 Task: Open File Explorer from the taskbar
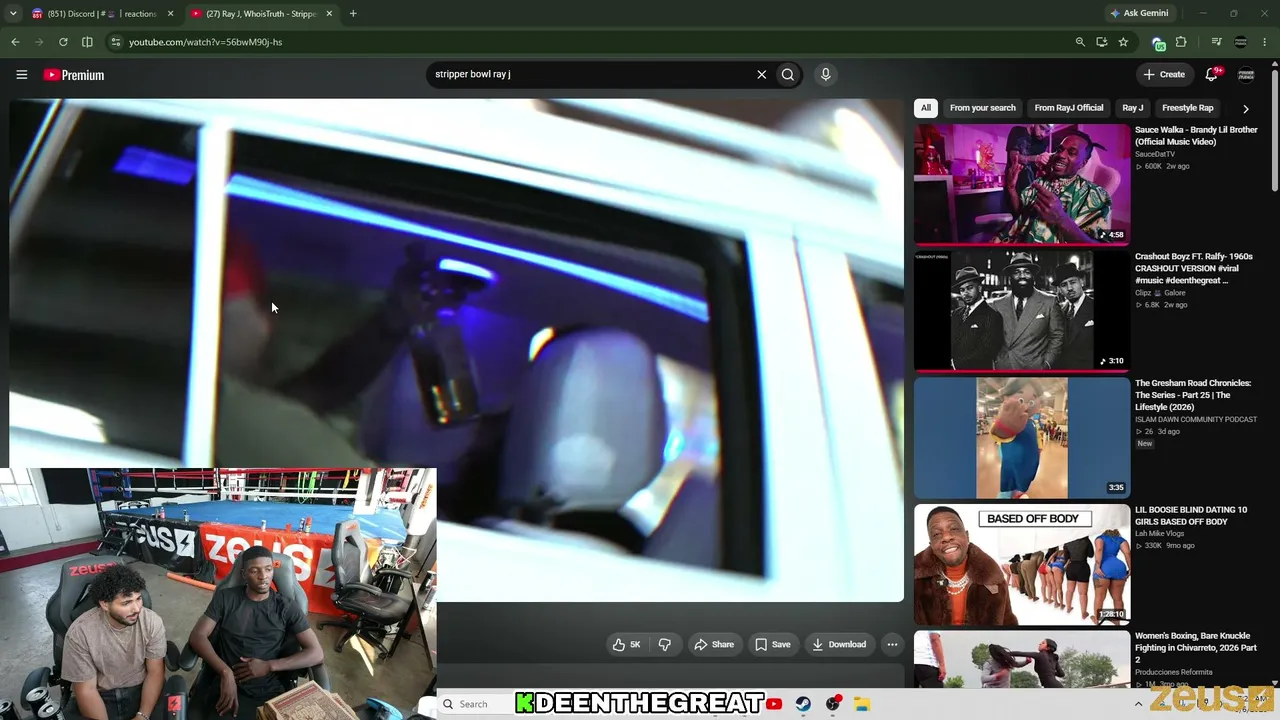pos(861,704)
